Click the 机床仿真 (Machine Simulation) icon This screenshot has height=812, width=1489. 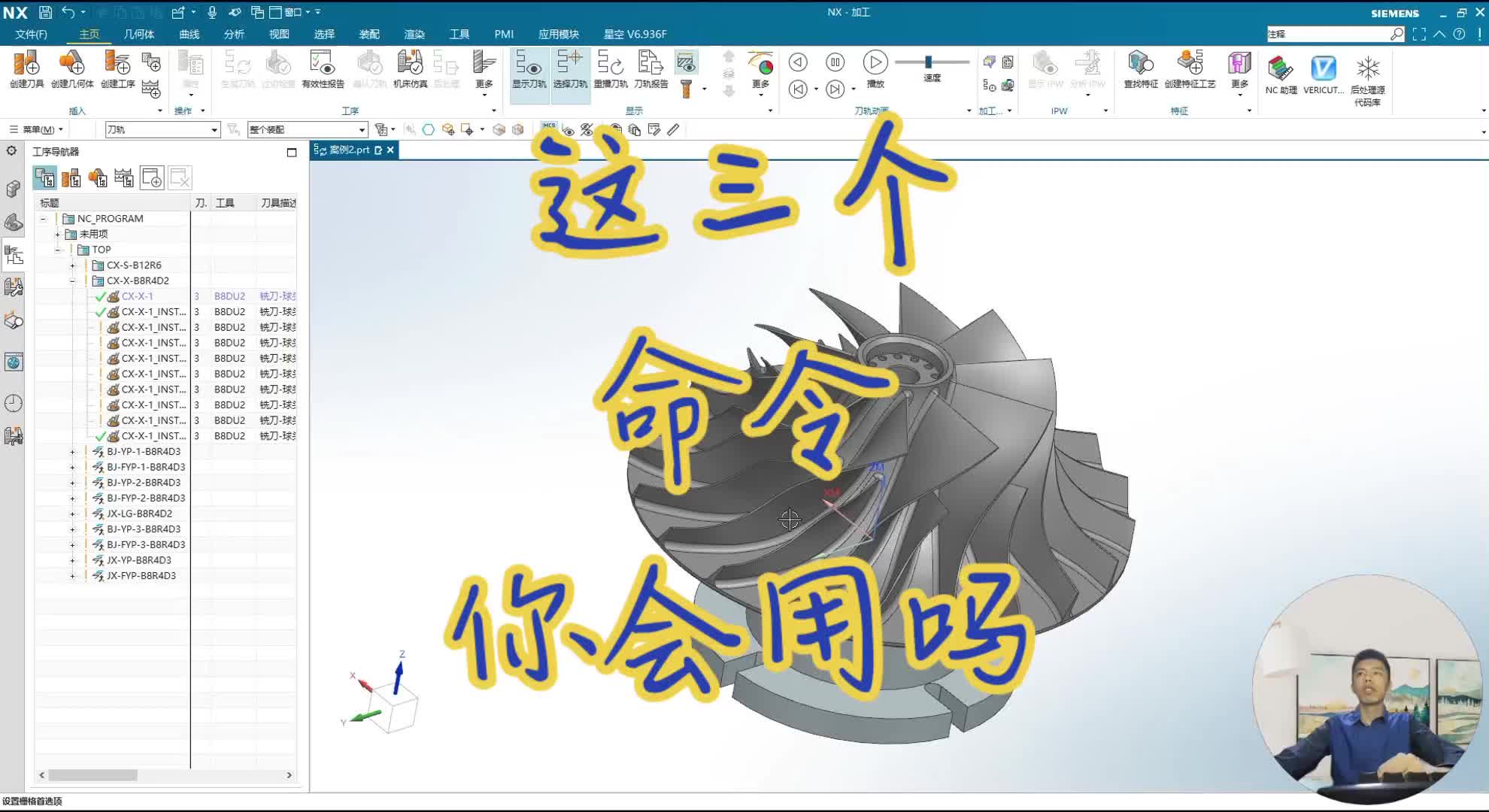410,71
